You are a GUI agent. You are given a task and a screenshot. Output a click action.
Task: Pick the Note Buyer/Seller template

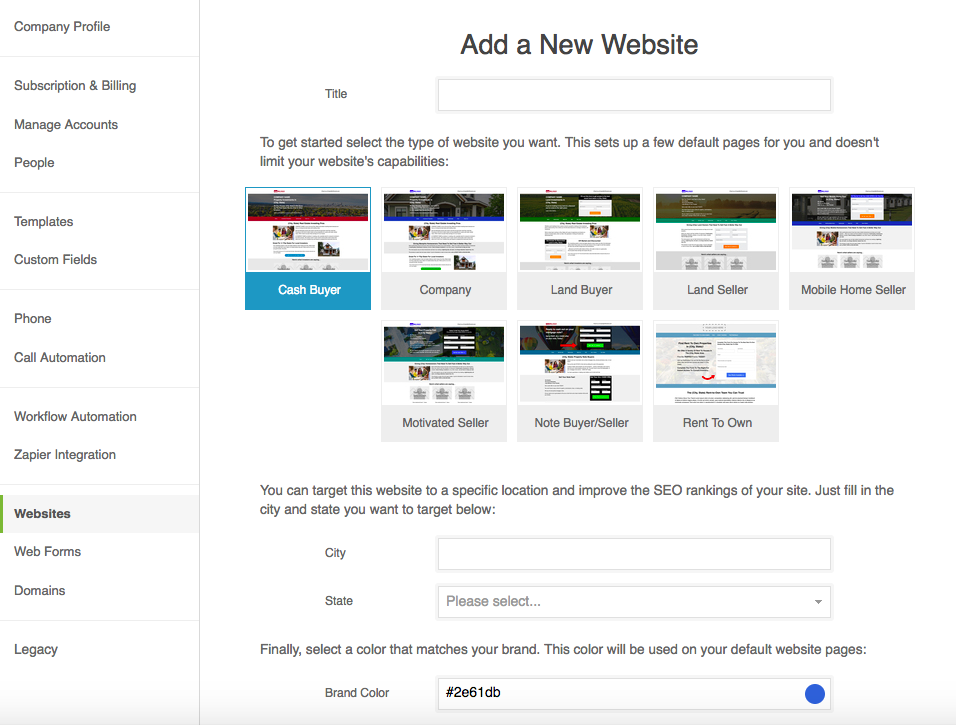[581, 381]
